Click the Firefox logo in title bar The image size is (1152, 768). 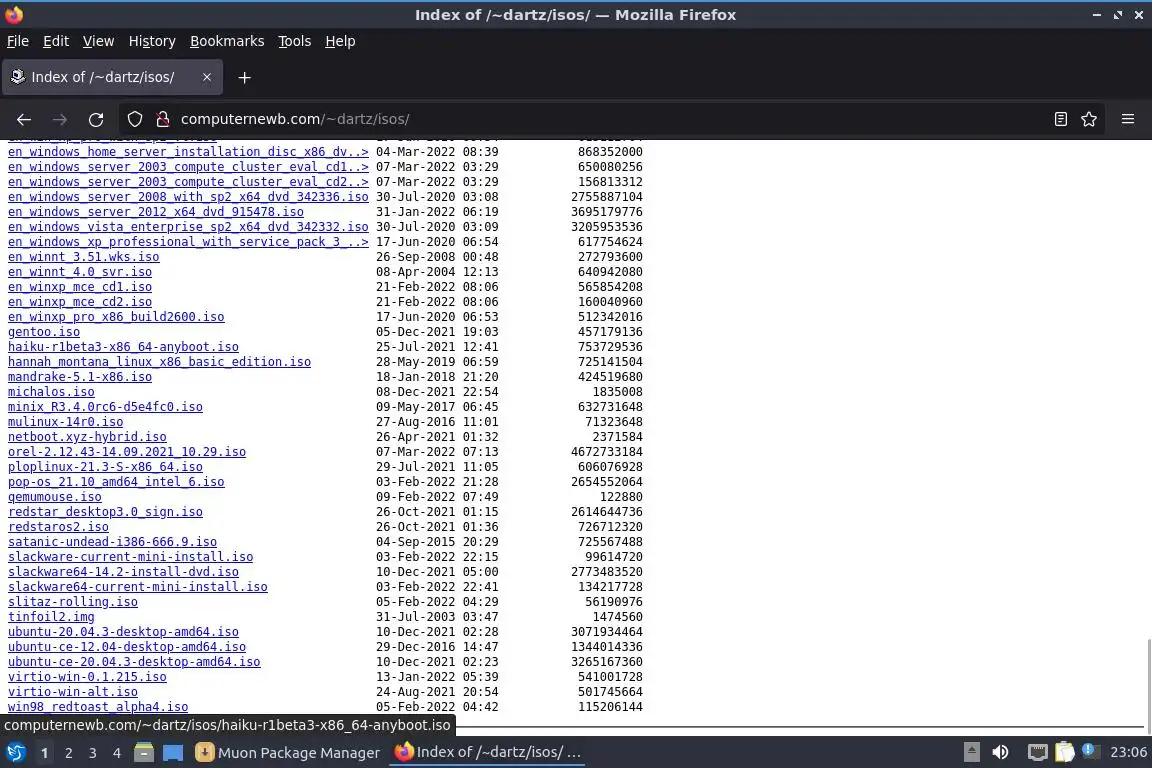coord(14,15)
